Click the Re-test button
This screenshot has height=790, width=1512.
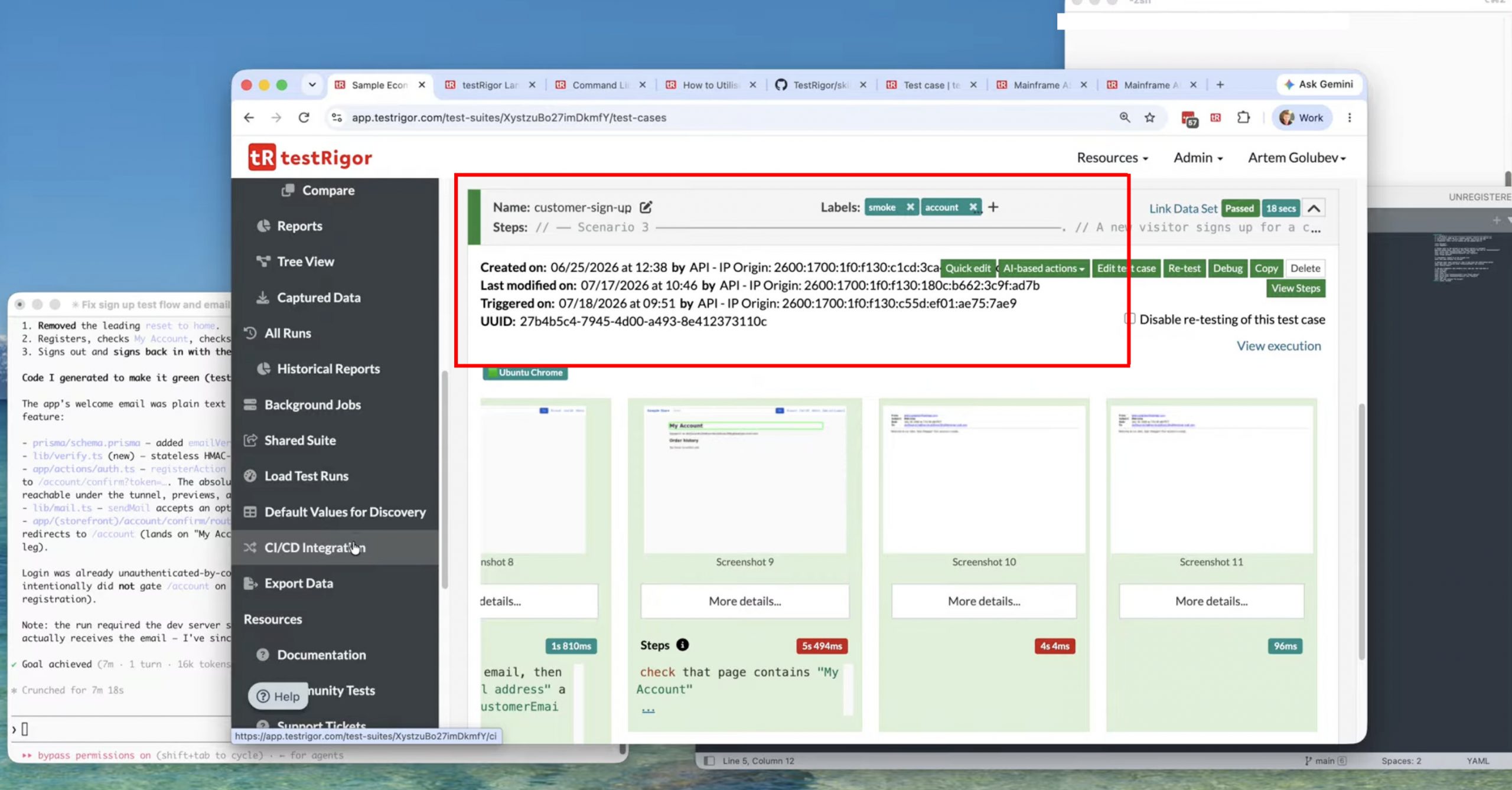pyautogui.click(x=1184, y=268)
